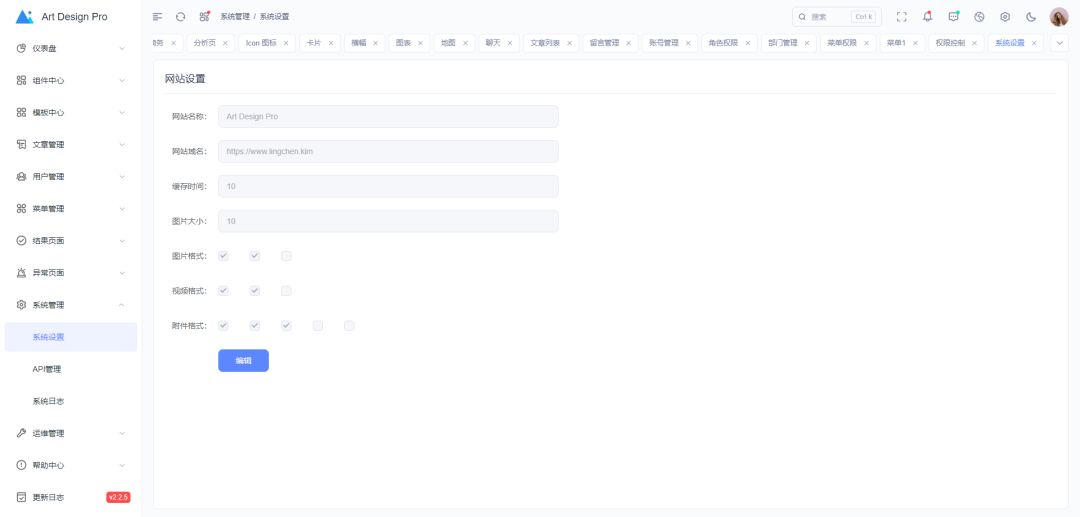Toggle third unchecked checkbox in 视频格式 row

[x=287, y=291]
